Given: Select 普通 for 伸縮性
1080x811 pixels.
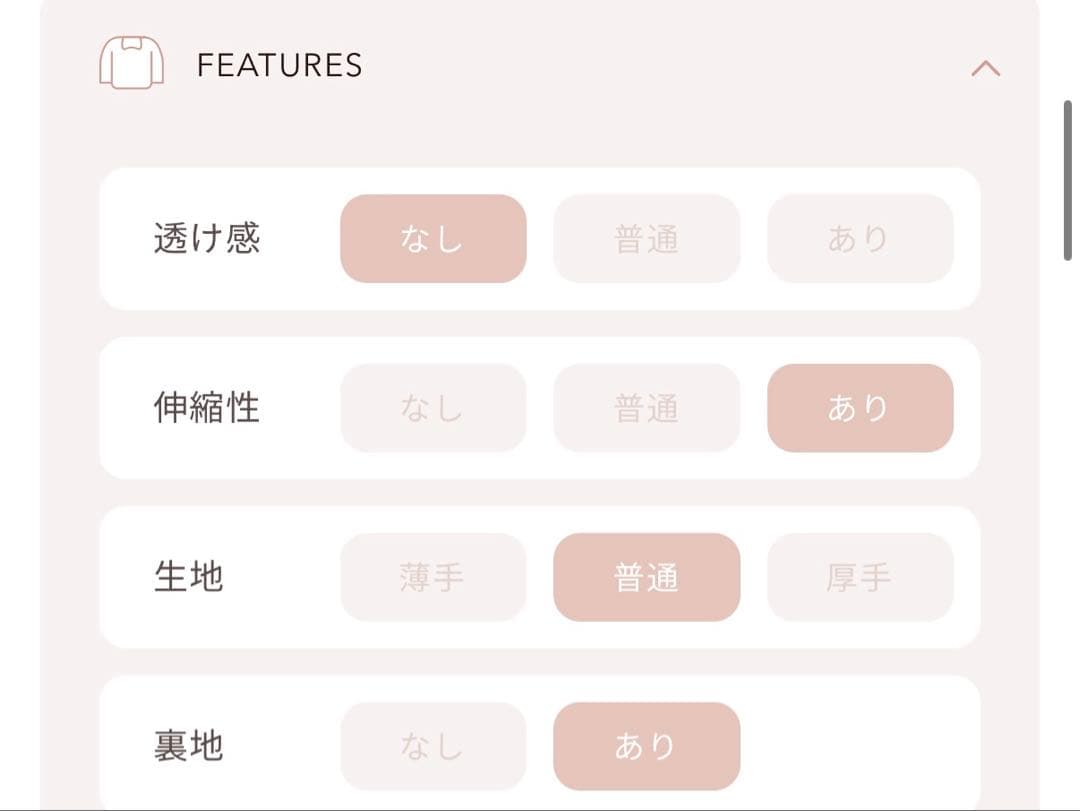Looking at the screenshot, I should tap(647, 407).
